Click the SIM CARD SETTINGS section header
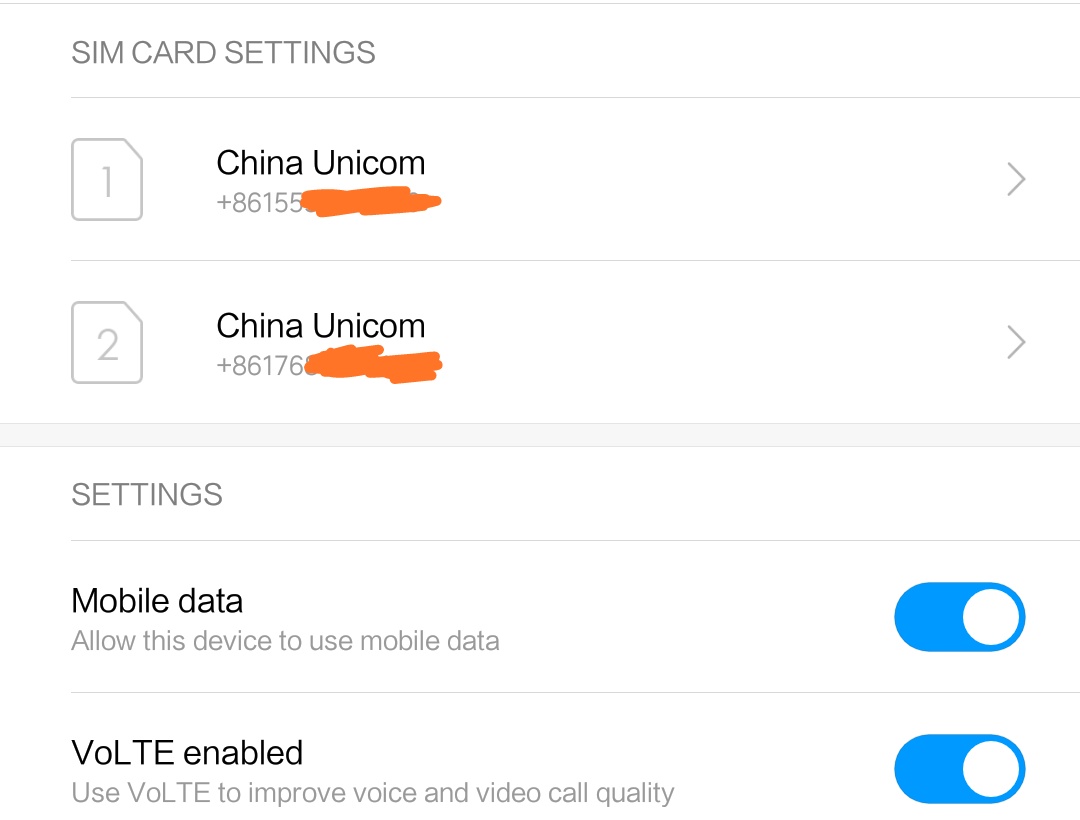1080x820 pixels. (223, 52)
